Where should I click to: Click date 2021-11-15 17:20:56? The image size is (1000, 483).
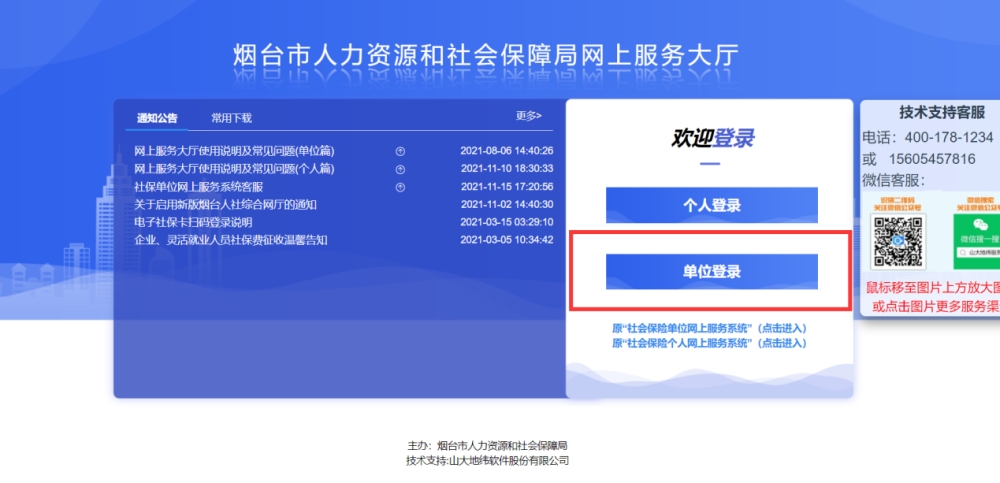pos(507,187)
